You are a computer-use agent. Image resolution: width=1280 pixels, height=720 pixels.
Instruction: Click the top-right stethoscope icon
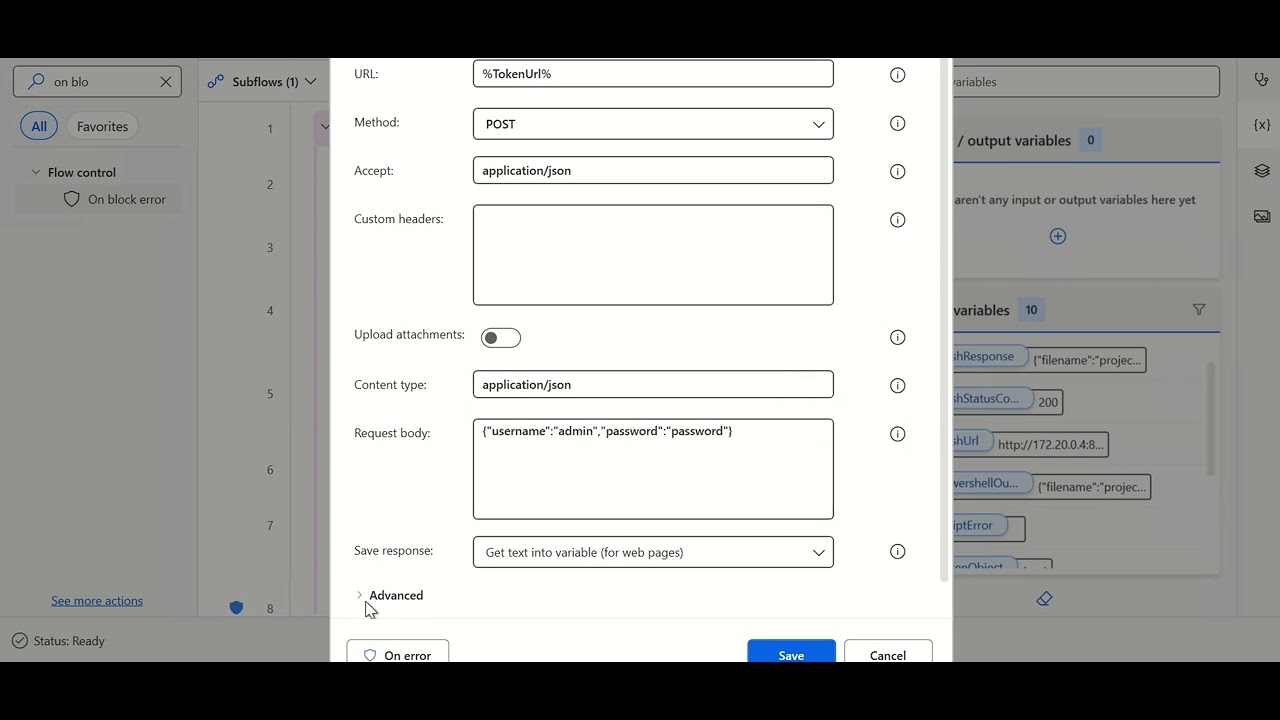(x=1262, y=80)
